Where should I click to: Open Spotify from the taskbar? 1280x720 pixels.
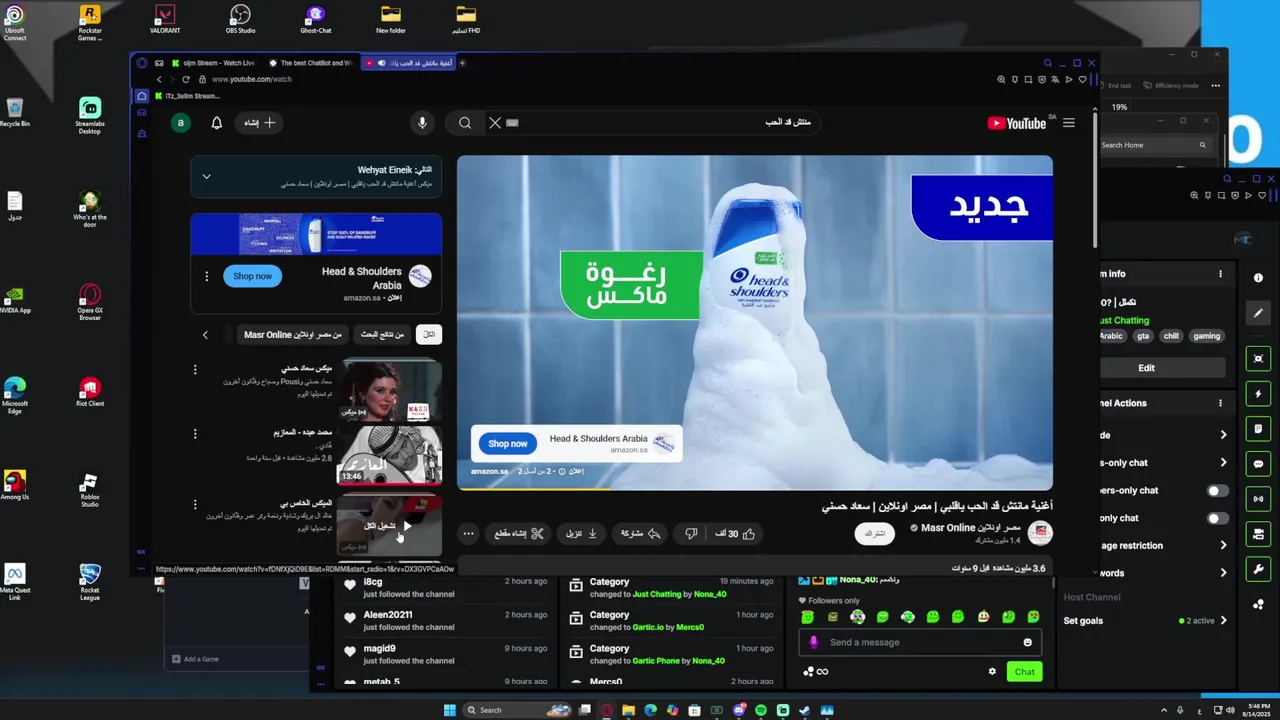(x=761, y=710)
